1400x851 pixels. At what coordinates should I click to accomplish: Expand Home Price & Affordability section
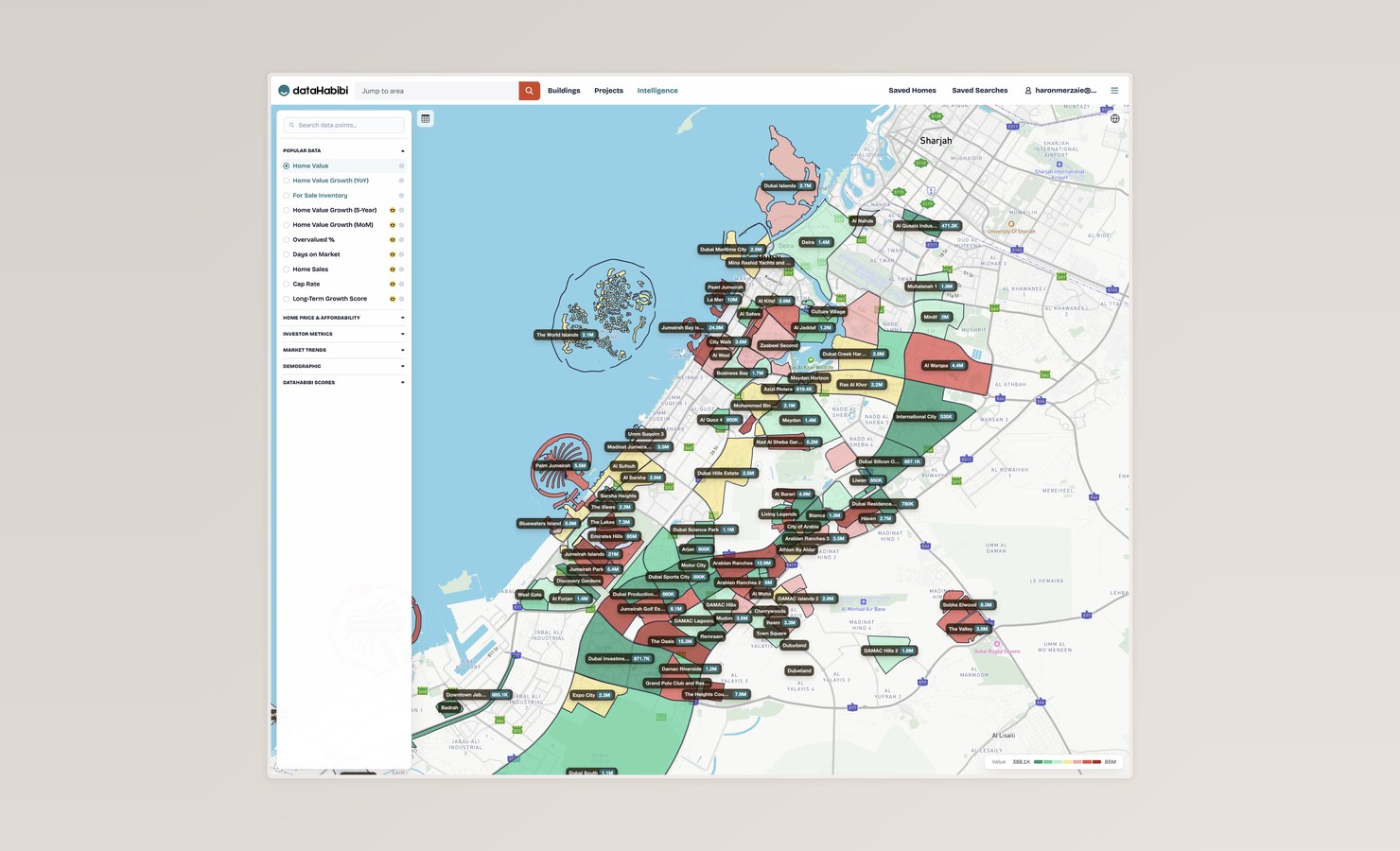(x=343, y=318)
